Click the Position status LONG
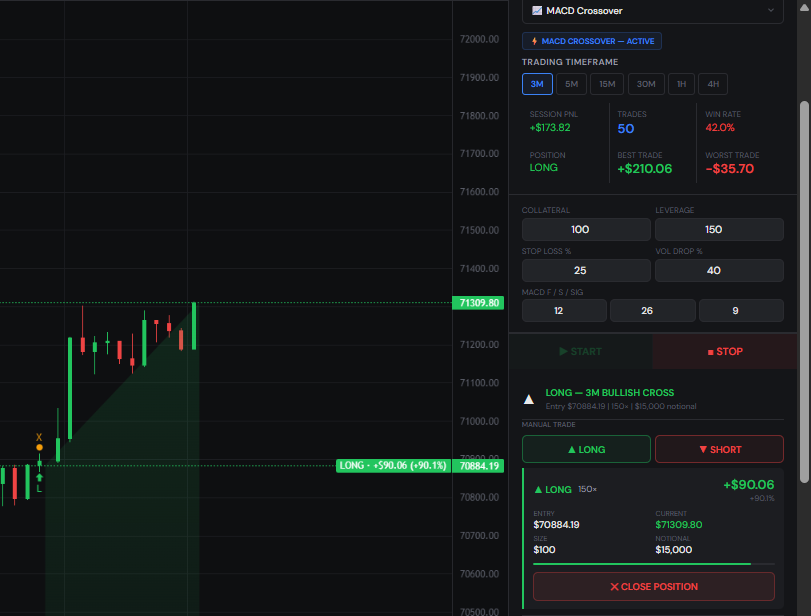The width and height of the screenshot is (811, 616). (544, 168)
